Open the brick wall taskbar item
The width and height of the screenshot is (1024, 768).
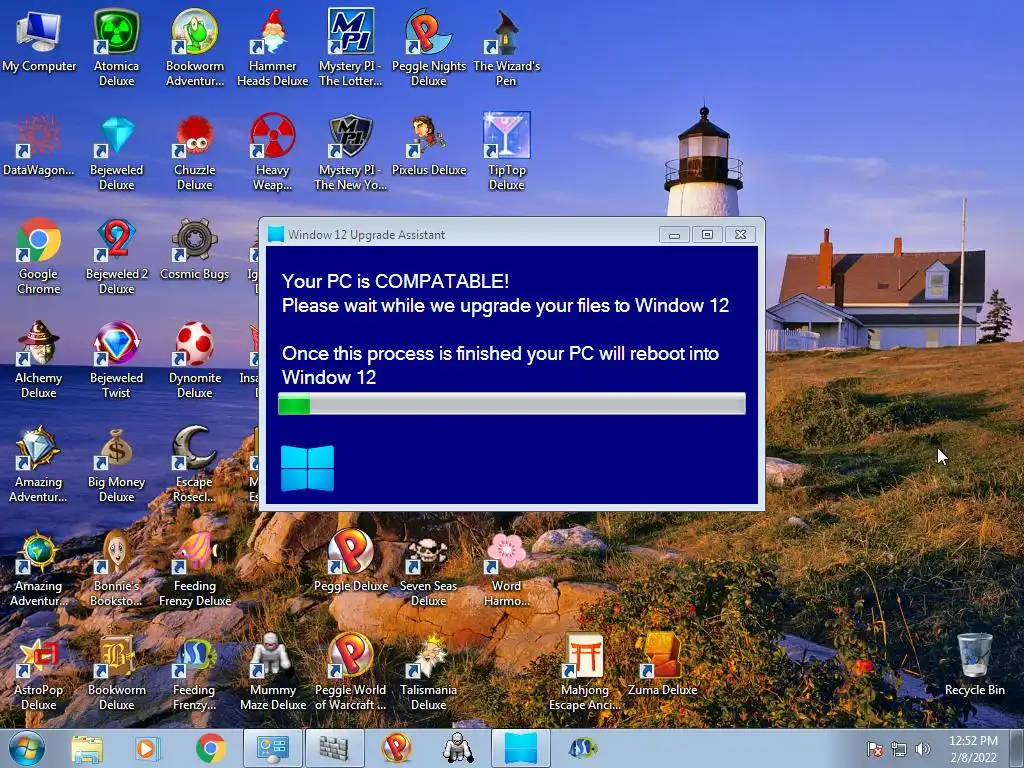point(334,748)
